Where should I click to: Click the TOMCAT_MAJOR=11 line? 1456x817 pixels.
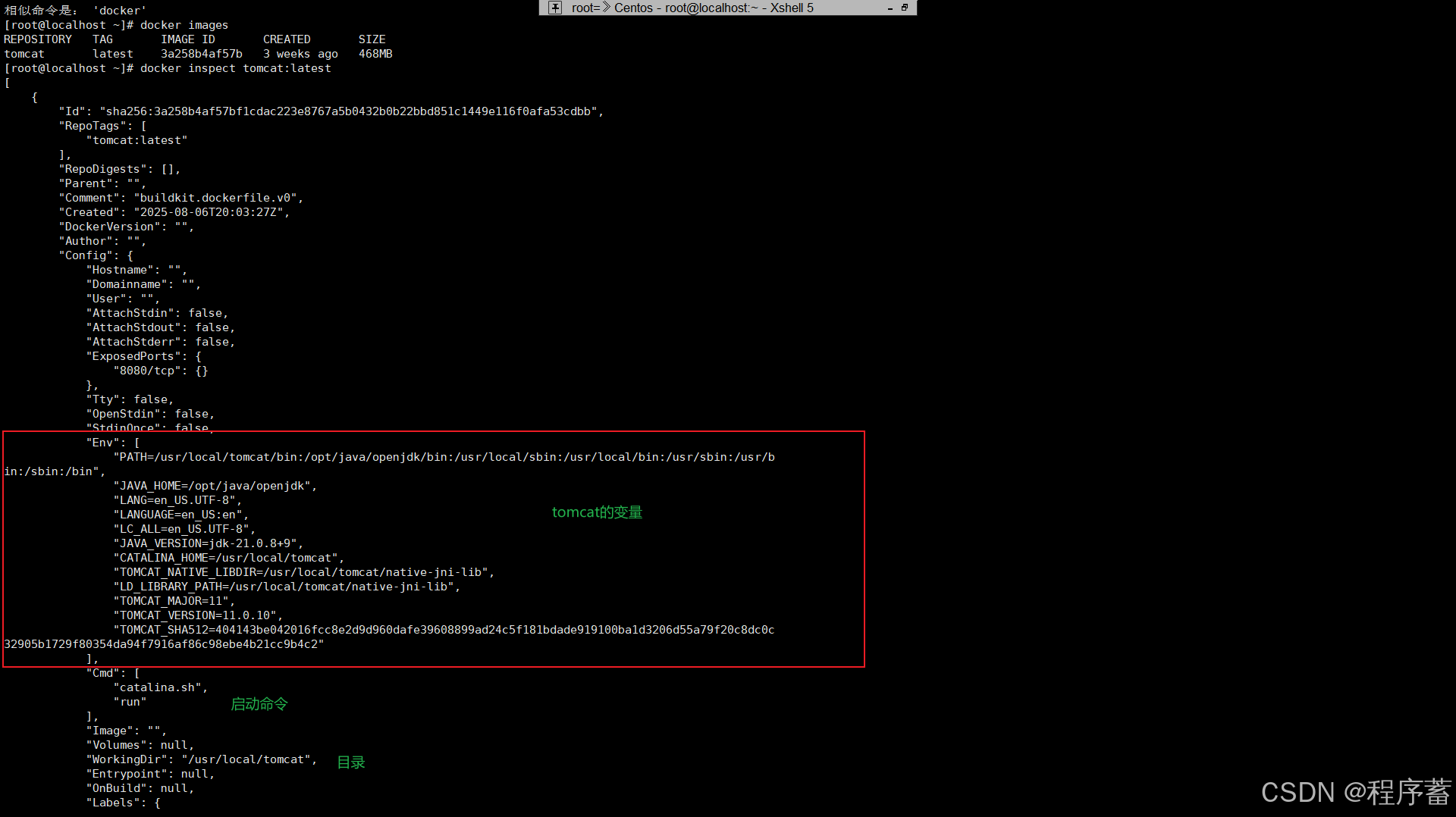(x=174, y=601)
